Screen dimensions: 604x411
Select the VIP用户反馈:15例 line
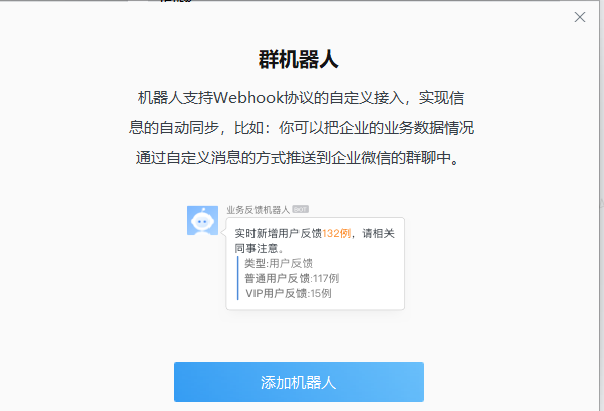tap(288, 293)
